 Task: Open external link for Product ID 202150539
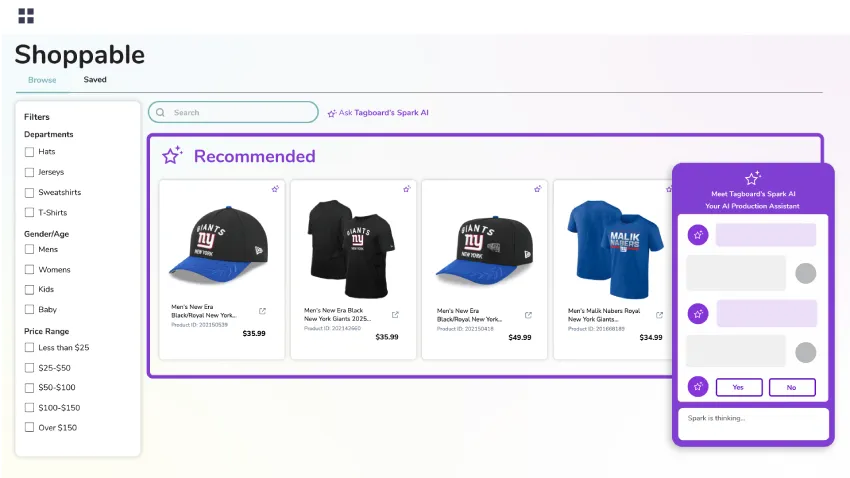pyautogui.click(x=262, y=311)
